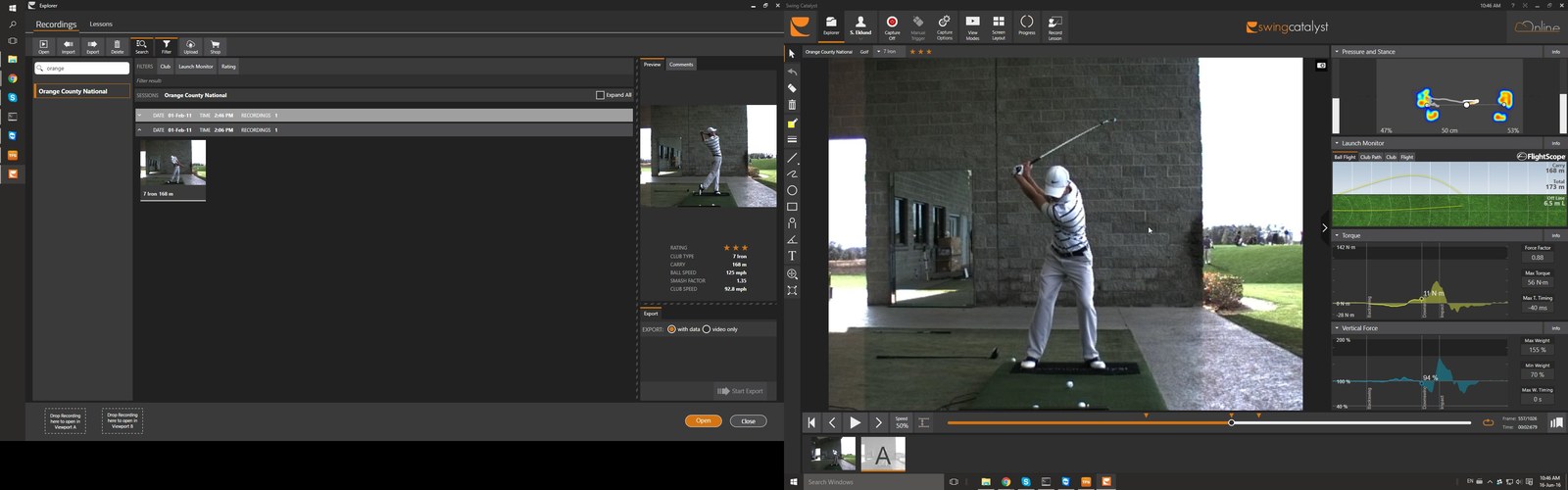The height and width of the screenshot is (490, 1568).
Task: Select the 'with data' export option
Action: click(671, 329)
